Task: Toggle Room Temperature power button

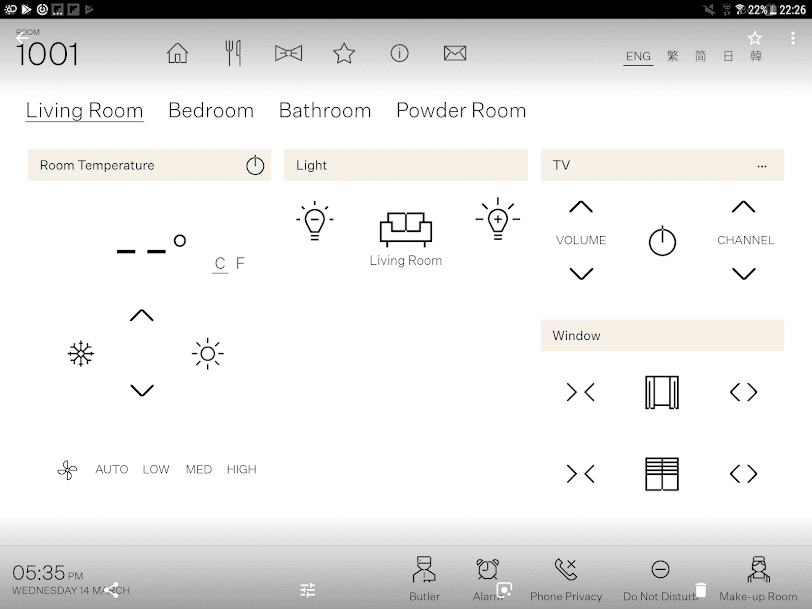Action: tap(255, 165)
